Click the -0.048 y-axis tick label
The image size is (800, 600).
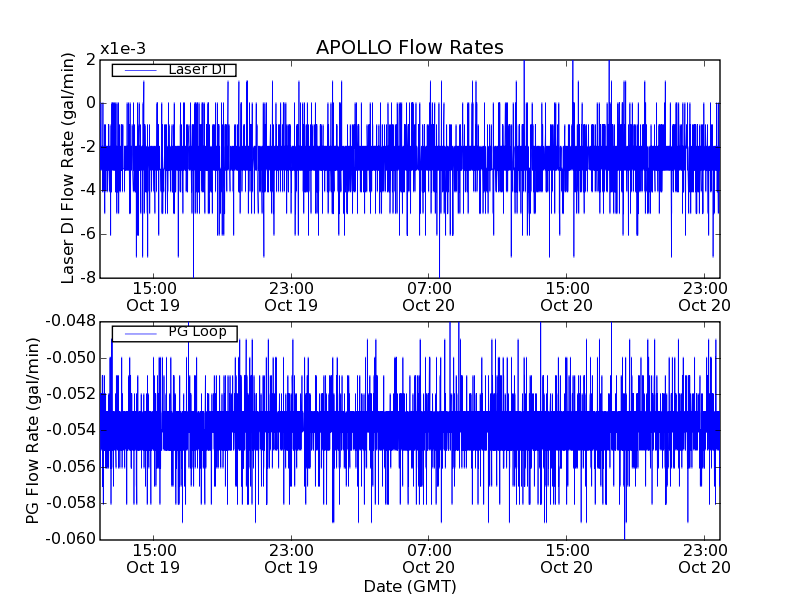coord(70,321)
